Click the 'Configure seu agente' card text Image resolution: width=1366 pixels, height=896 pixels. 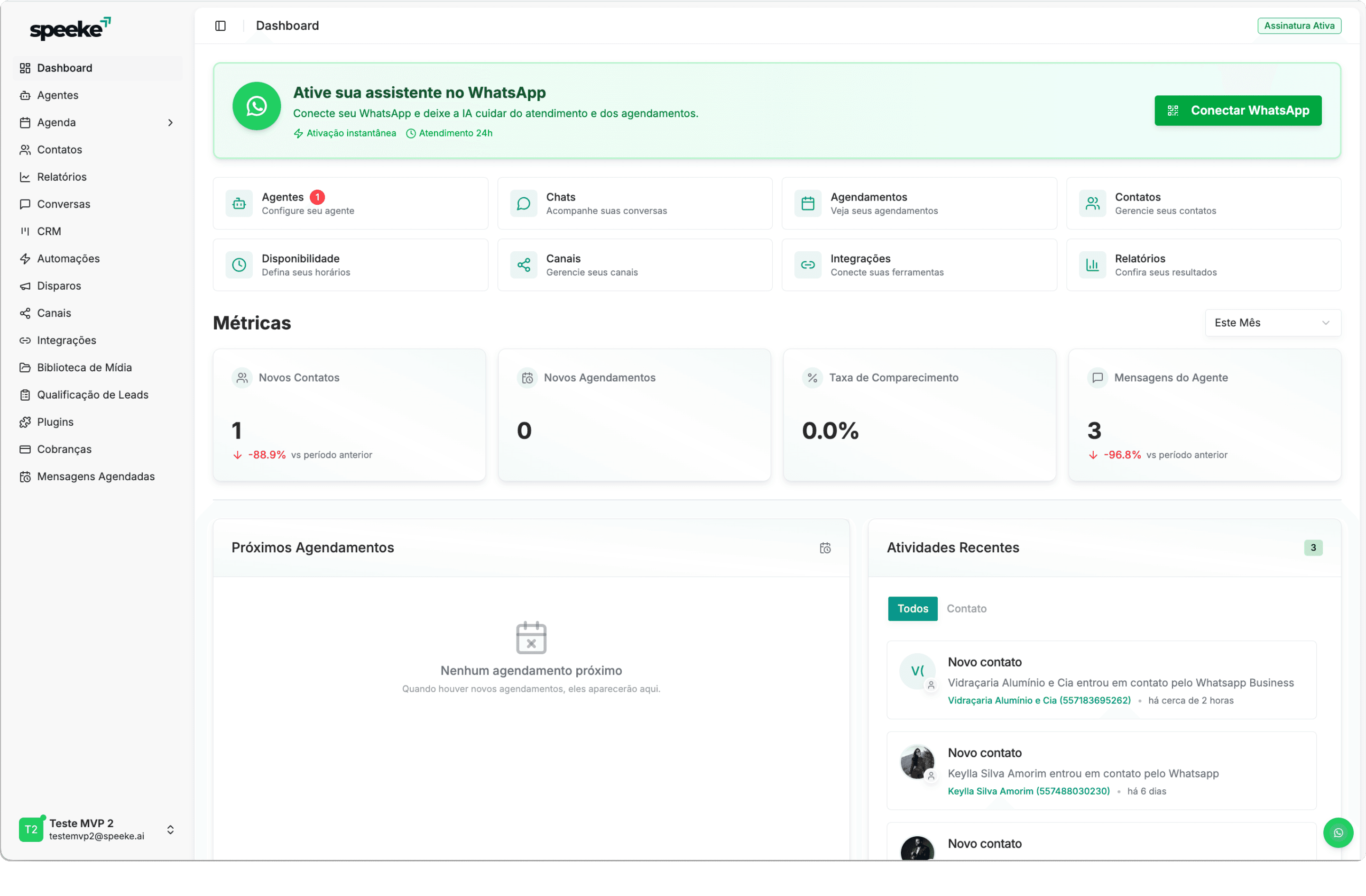pos(308,211)
